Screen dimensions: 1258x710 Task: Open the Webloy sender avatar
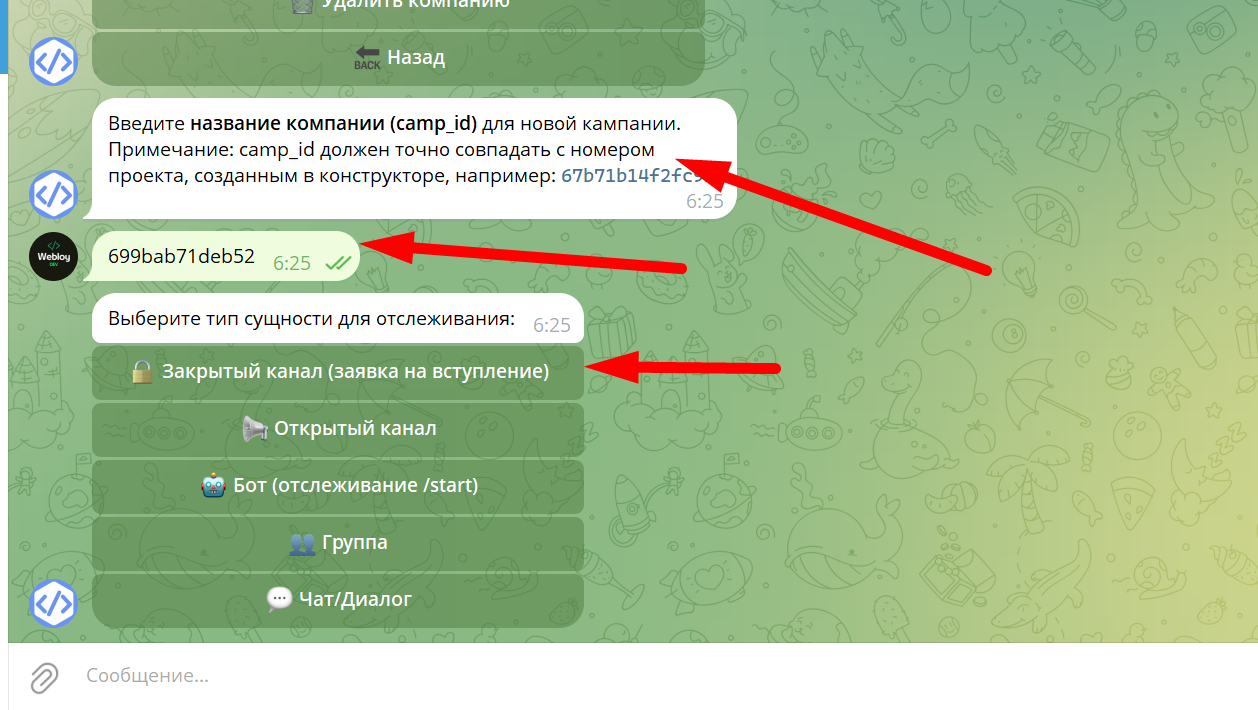53,257
